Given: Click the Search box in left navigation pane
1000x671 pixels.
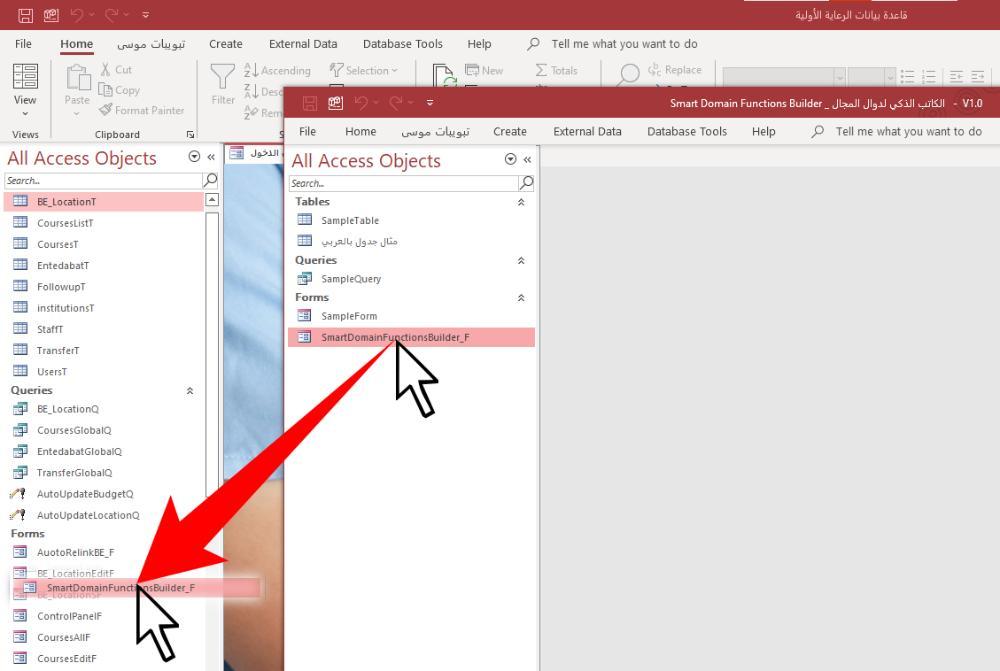Looking at the screenshot, I should tap(103, 181).
